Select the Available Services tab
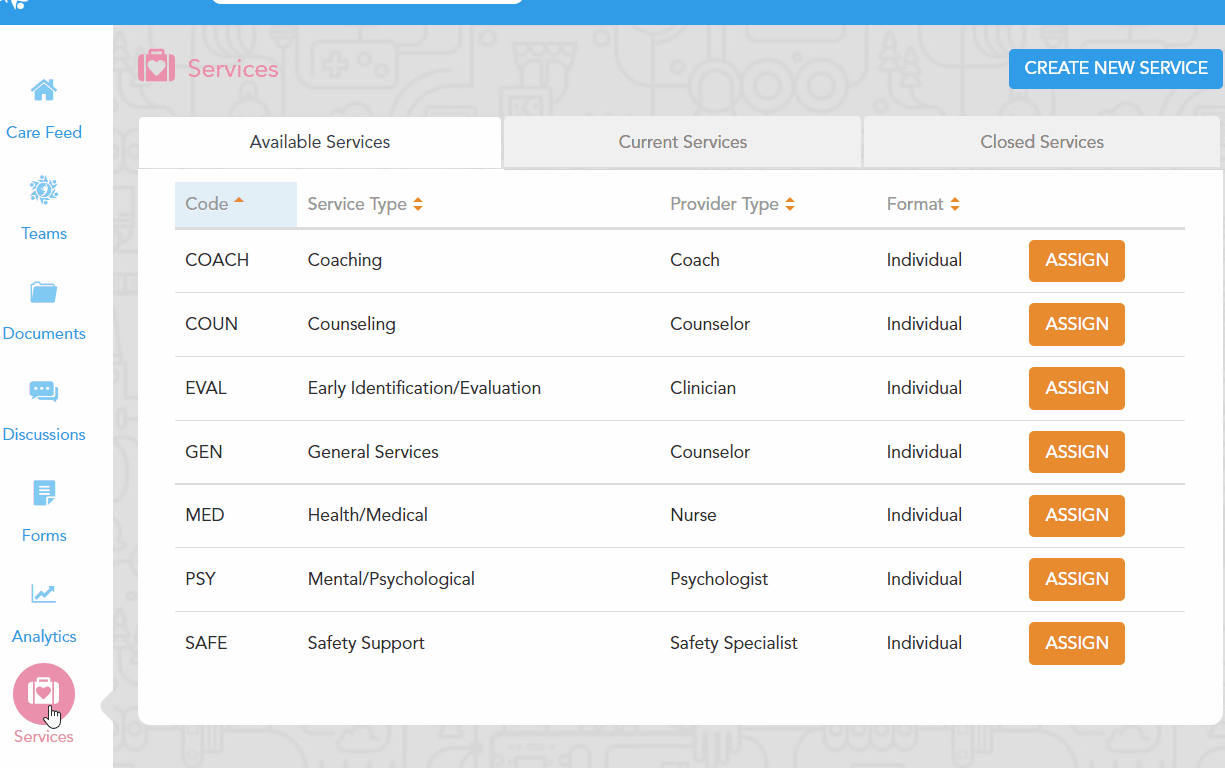The image size is (1225, 768). coord(320,142)
